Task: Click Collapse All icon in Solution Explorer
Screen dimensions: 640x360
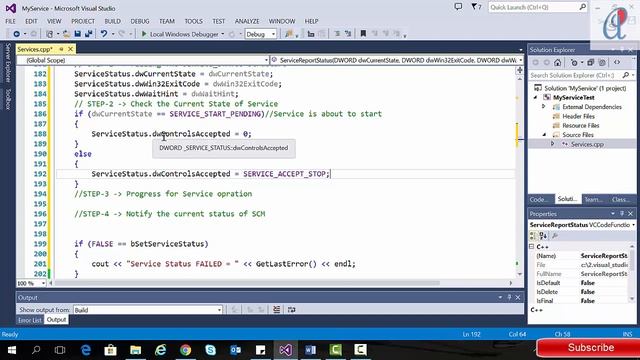Action: point(590,62)
